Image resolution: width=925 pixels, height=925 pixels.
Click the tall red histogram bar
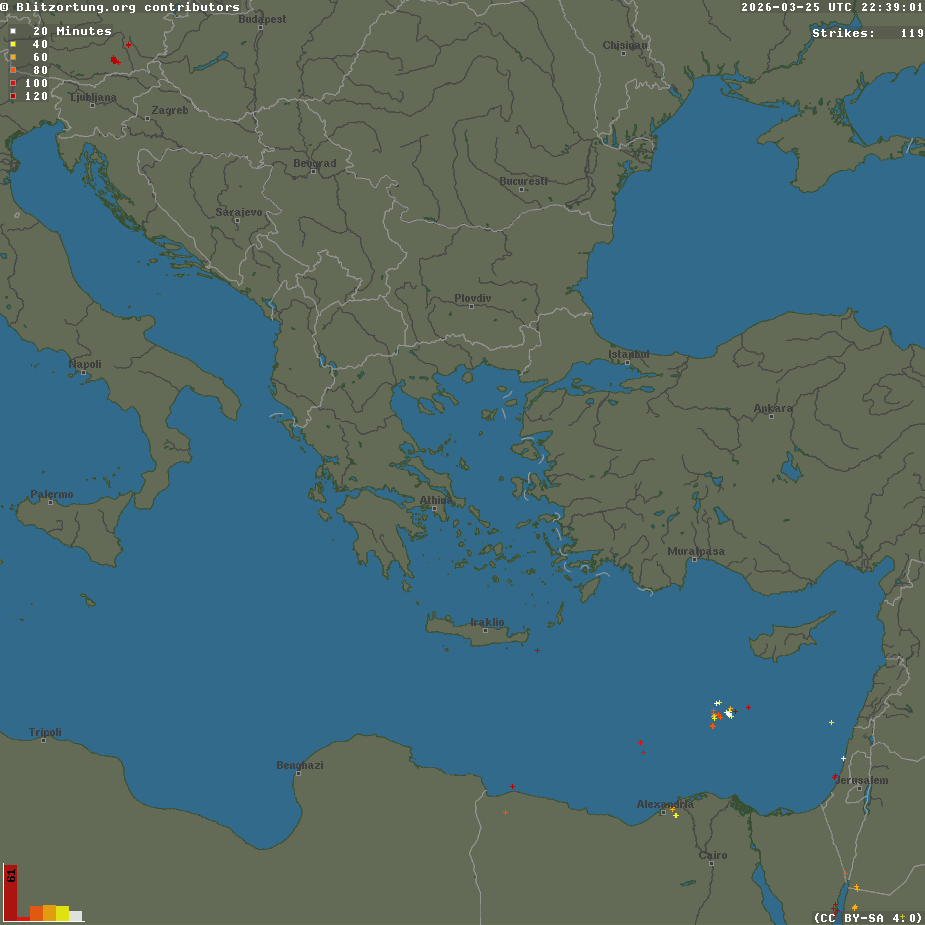[x=10, y=892]
